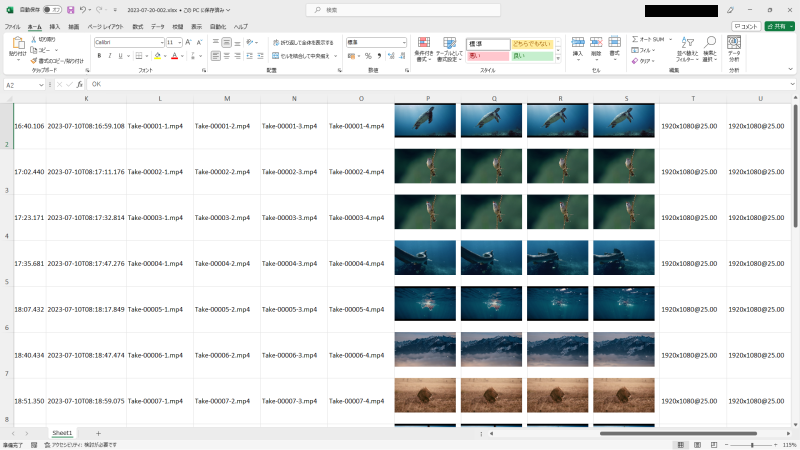This screenshot has width=800, height=450.
Task: Expand the cell styles gallery
Action: (558, 59)
